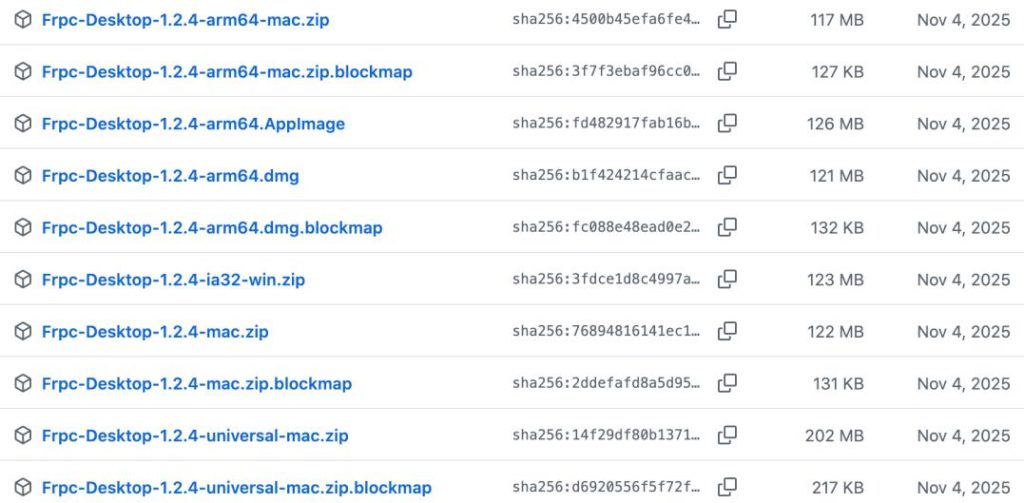The height and width of the screenshot is (503, 1024).
Task: Copy SHA256 hash for universal-mac.zip.blockmap
Action: coord(727,487)
